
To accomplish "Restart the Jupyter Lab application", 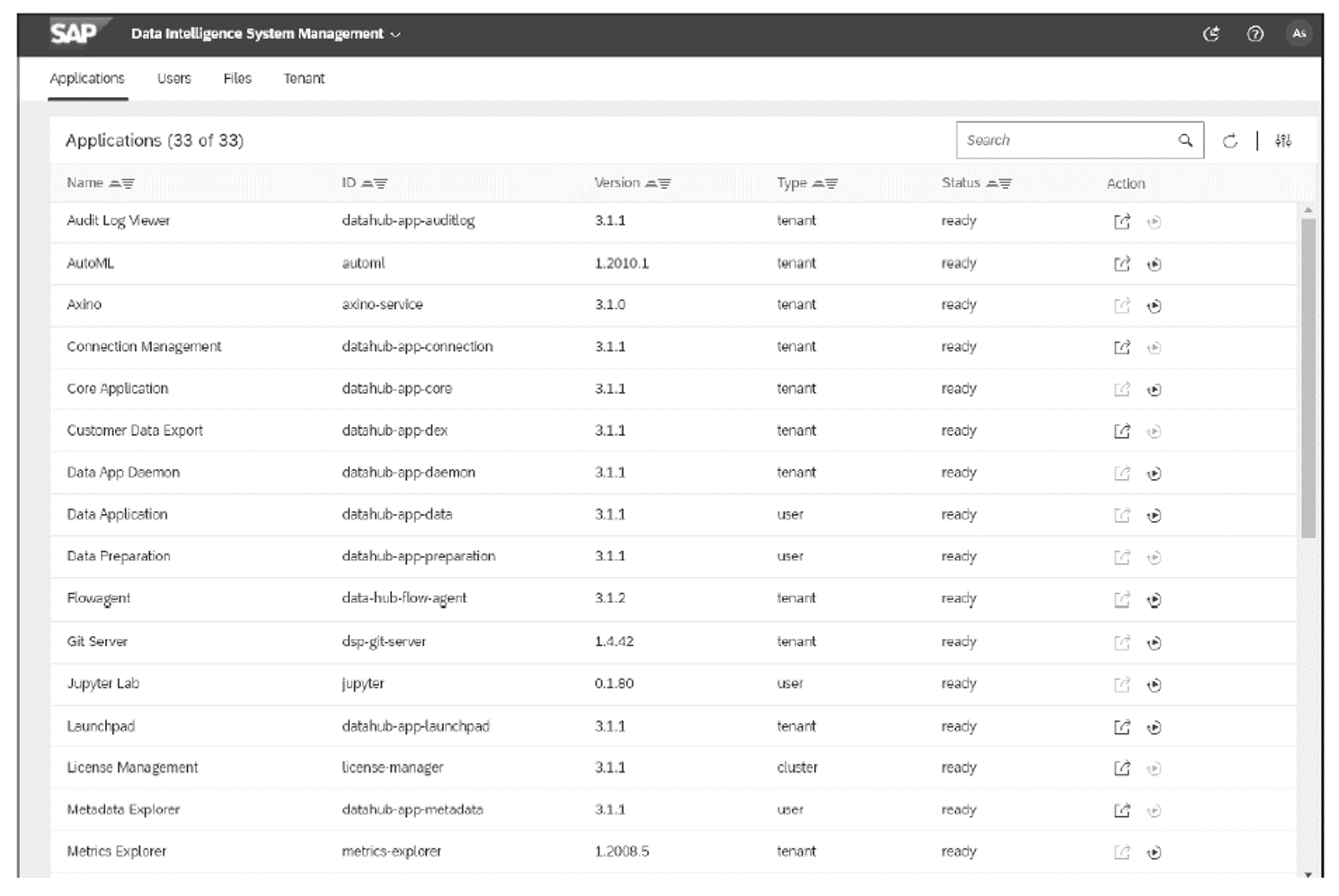I will (x=1155, y=686).
